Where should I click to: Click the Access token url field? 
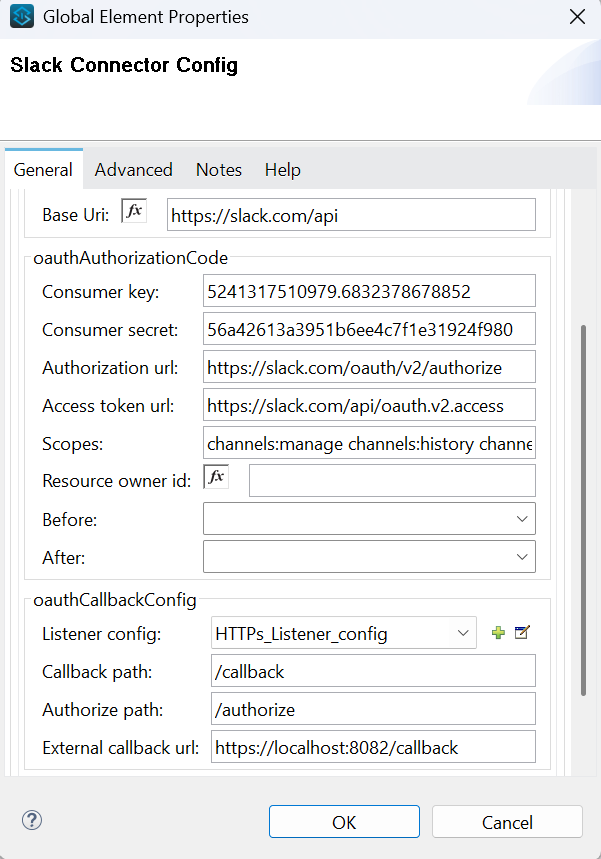coord(369,405)
